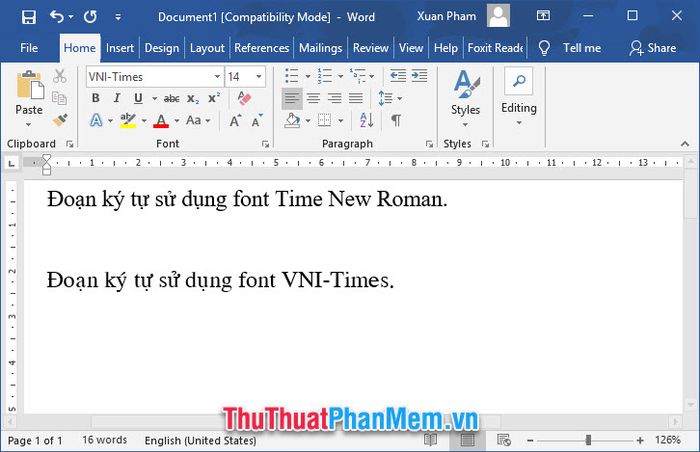Sort text using the A-Z icon
700x452 pixels.
point(367,120)
